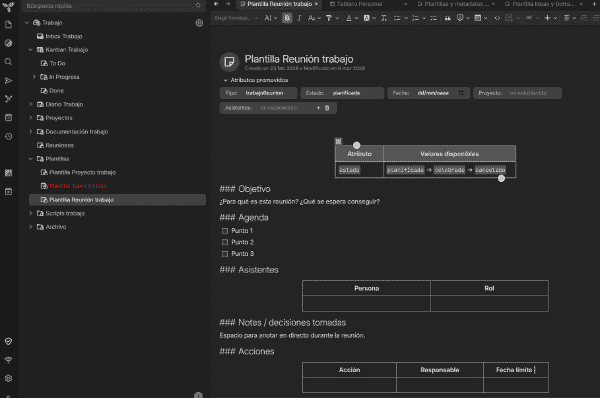Change the note icon beside the title
Image resolution: width=600 pixels, height=398 pixels.
tap(229, 62)
